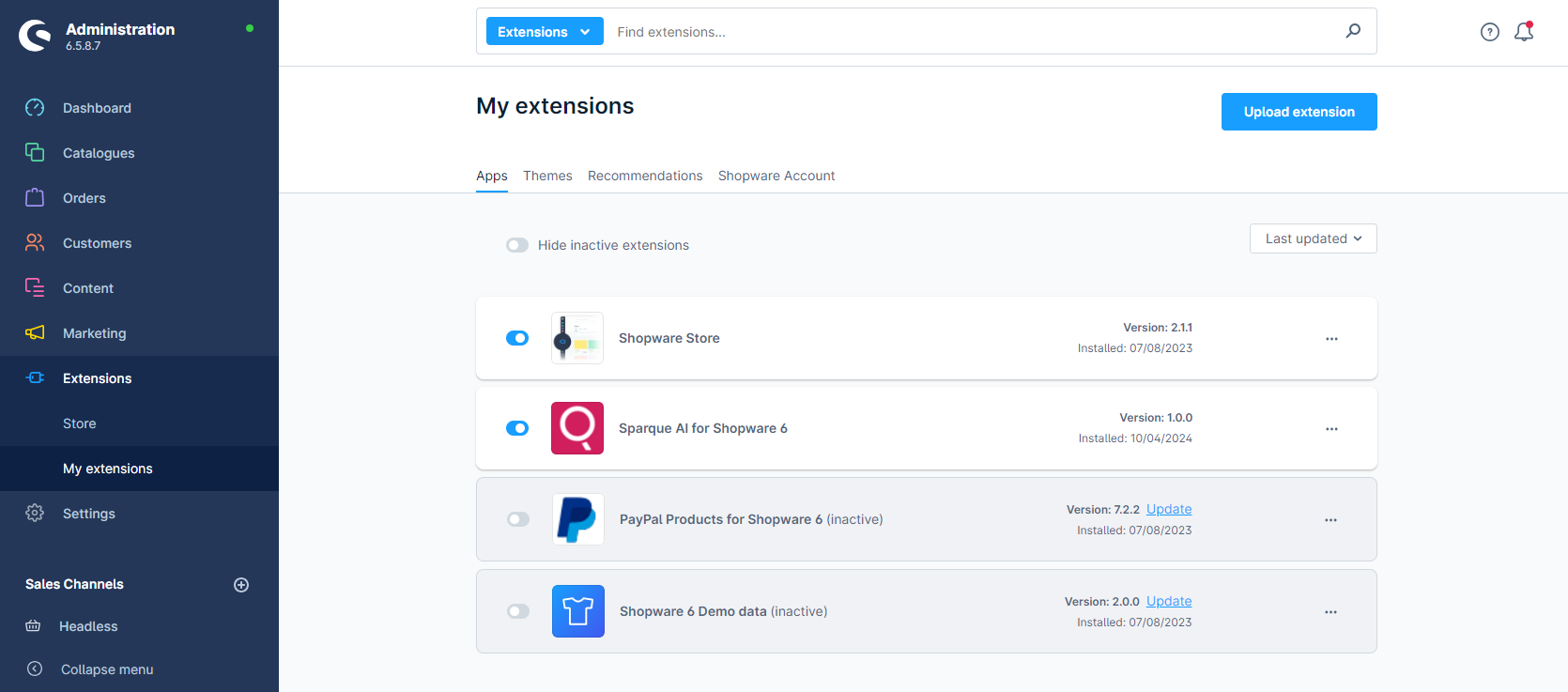This screenshot has height=692, width=1568.
Task: Open Sparque AI options menu (three dots)
Action: 1331,428
